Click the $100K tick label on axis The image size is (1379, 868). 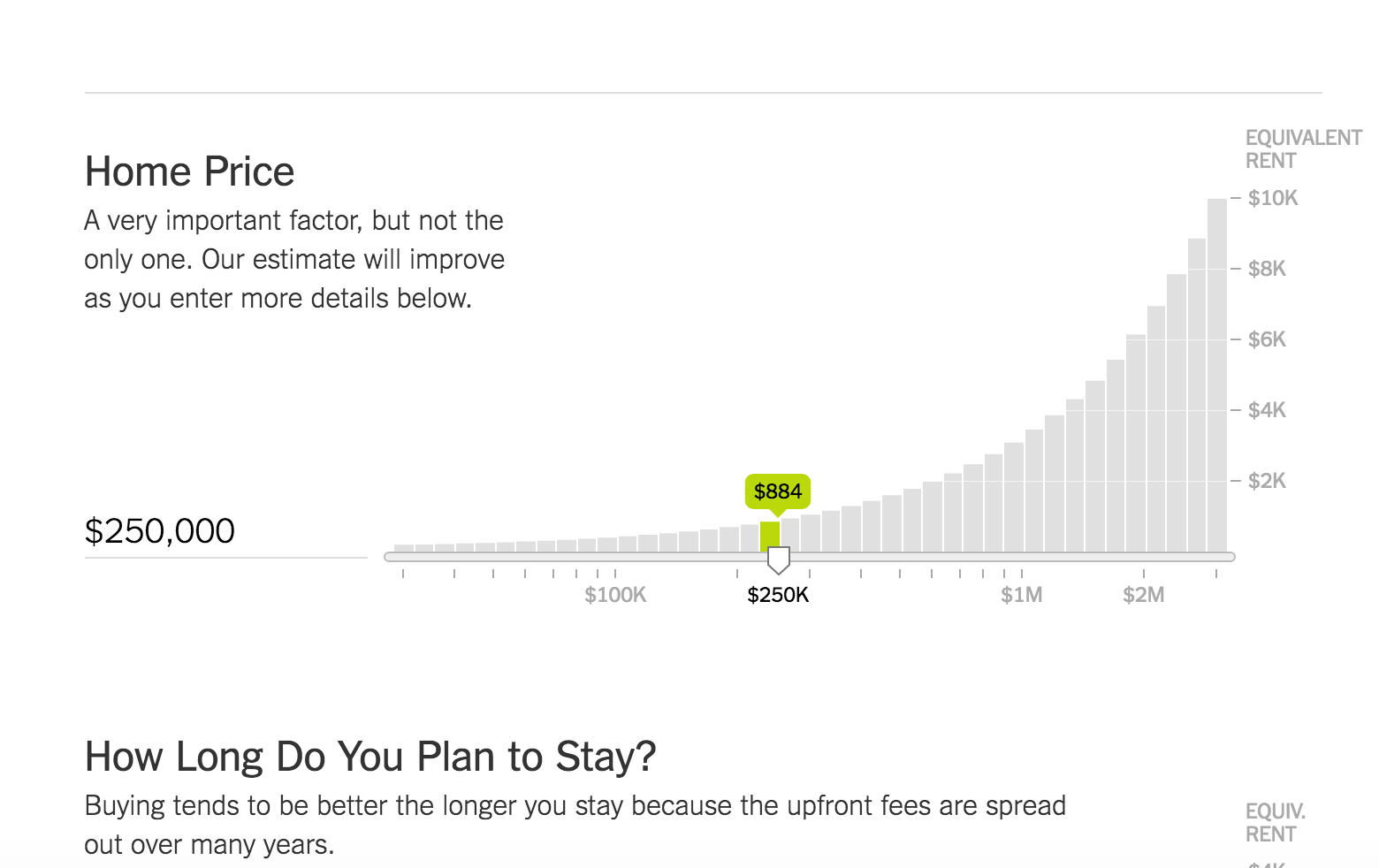[615, 595]
